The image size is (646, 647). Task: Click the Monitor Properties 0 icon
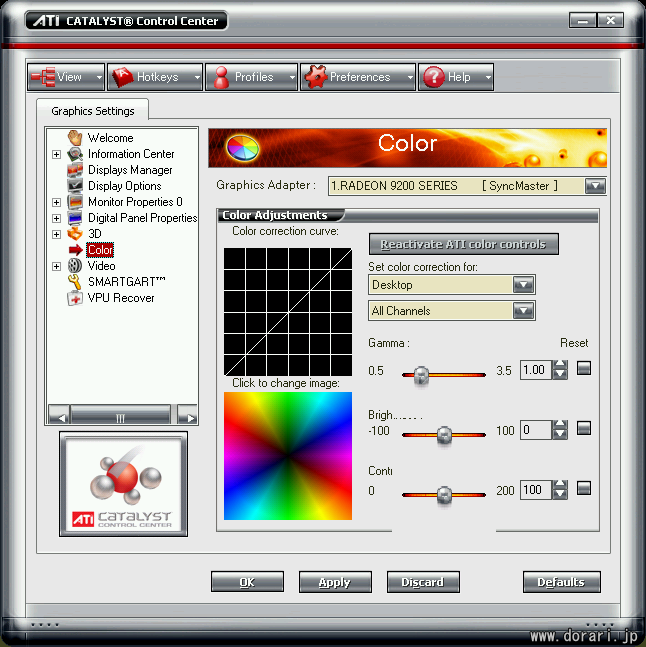pyautogui.click(x=75, y=202)
